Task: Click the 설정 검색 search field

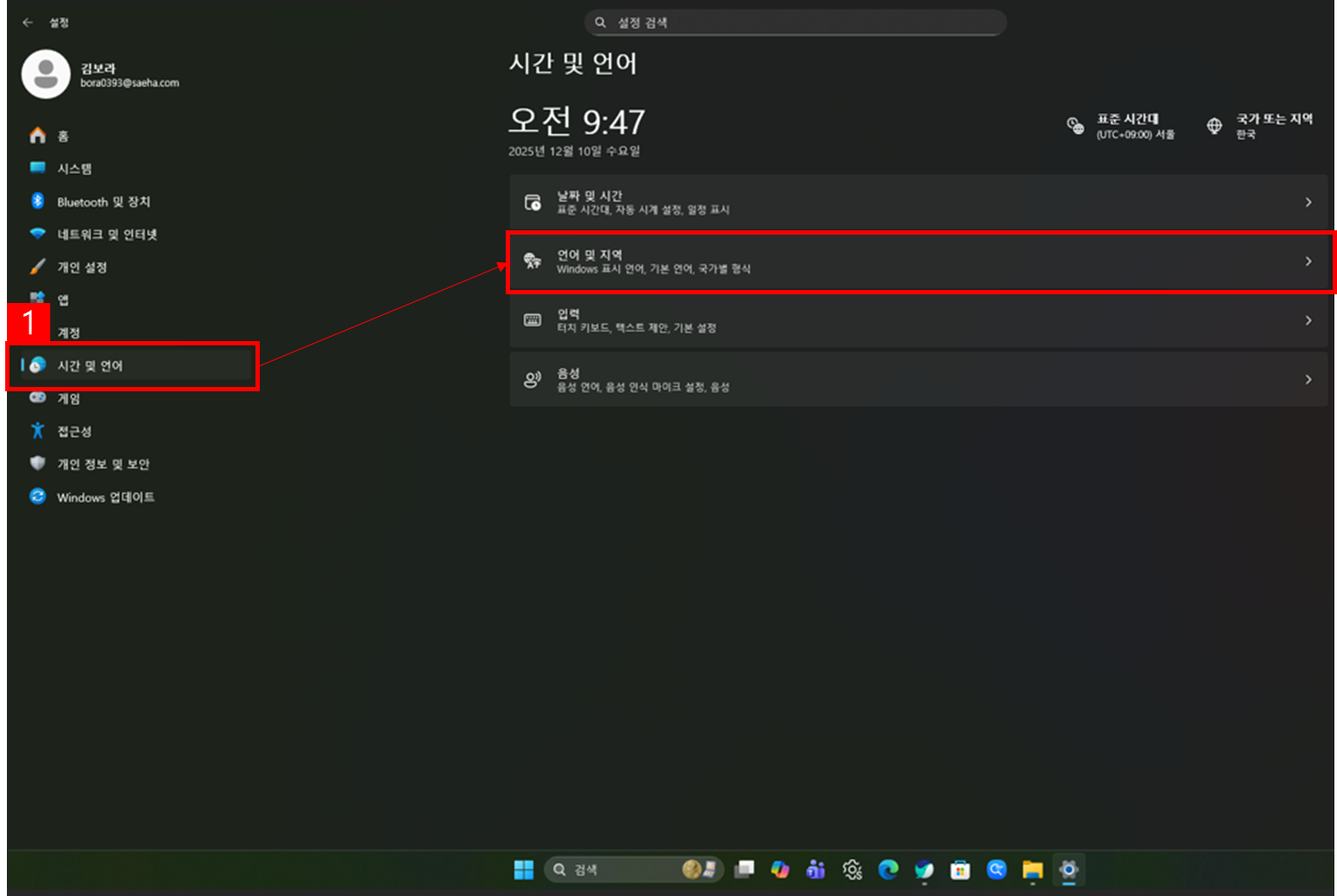Action: [x=795, y=23]
